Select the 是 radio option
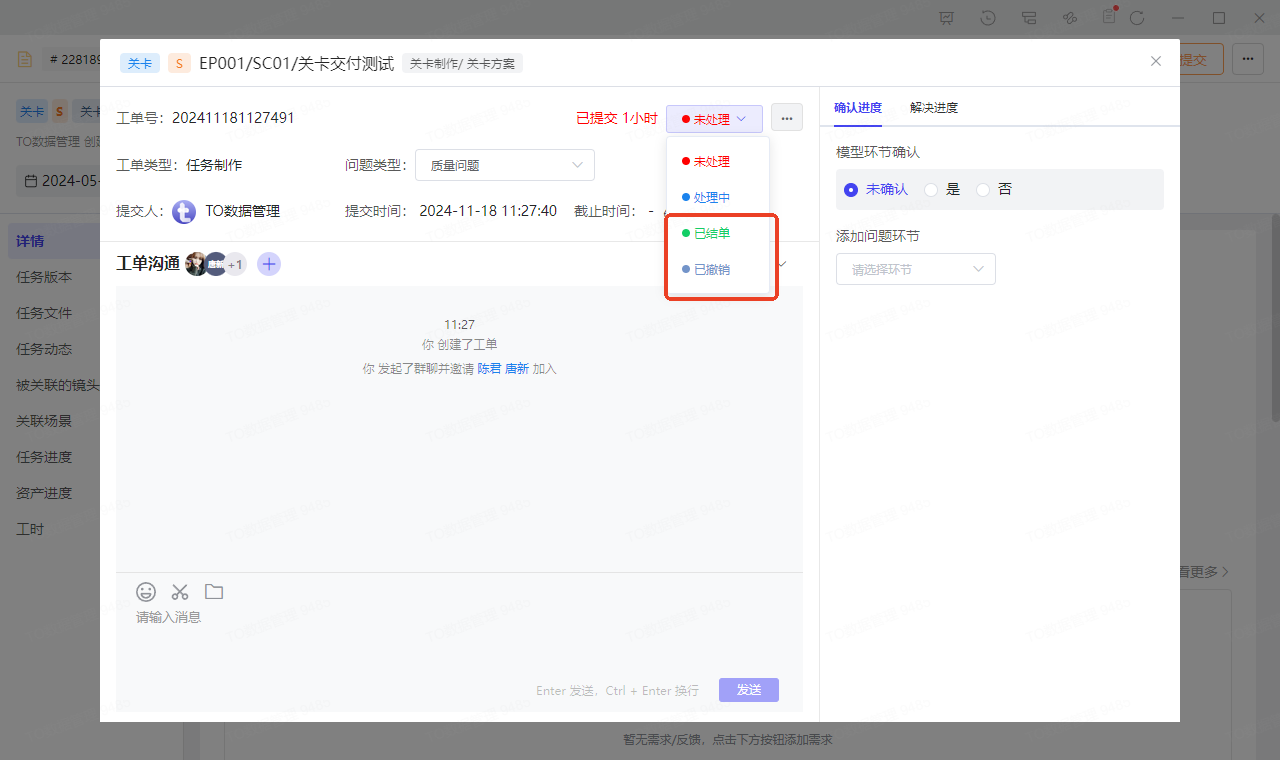 click(931, 190)
